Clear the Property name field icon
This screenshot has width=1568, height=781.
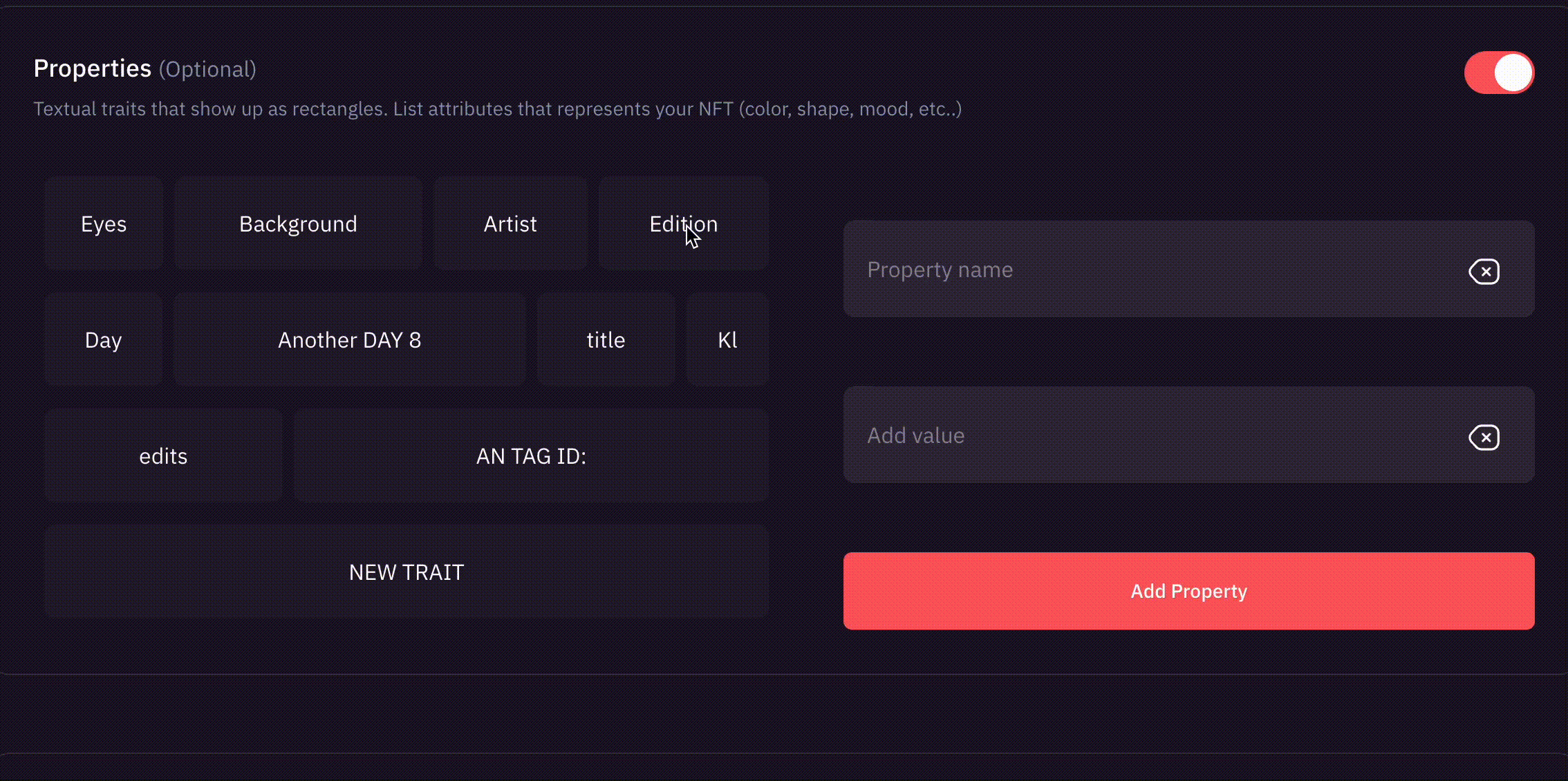pyautogui.click(x=1484, y=271)
